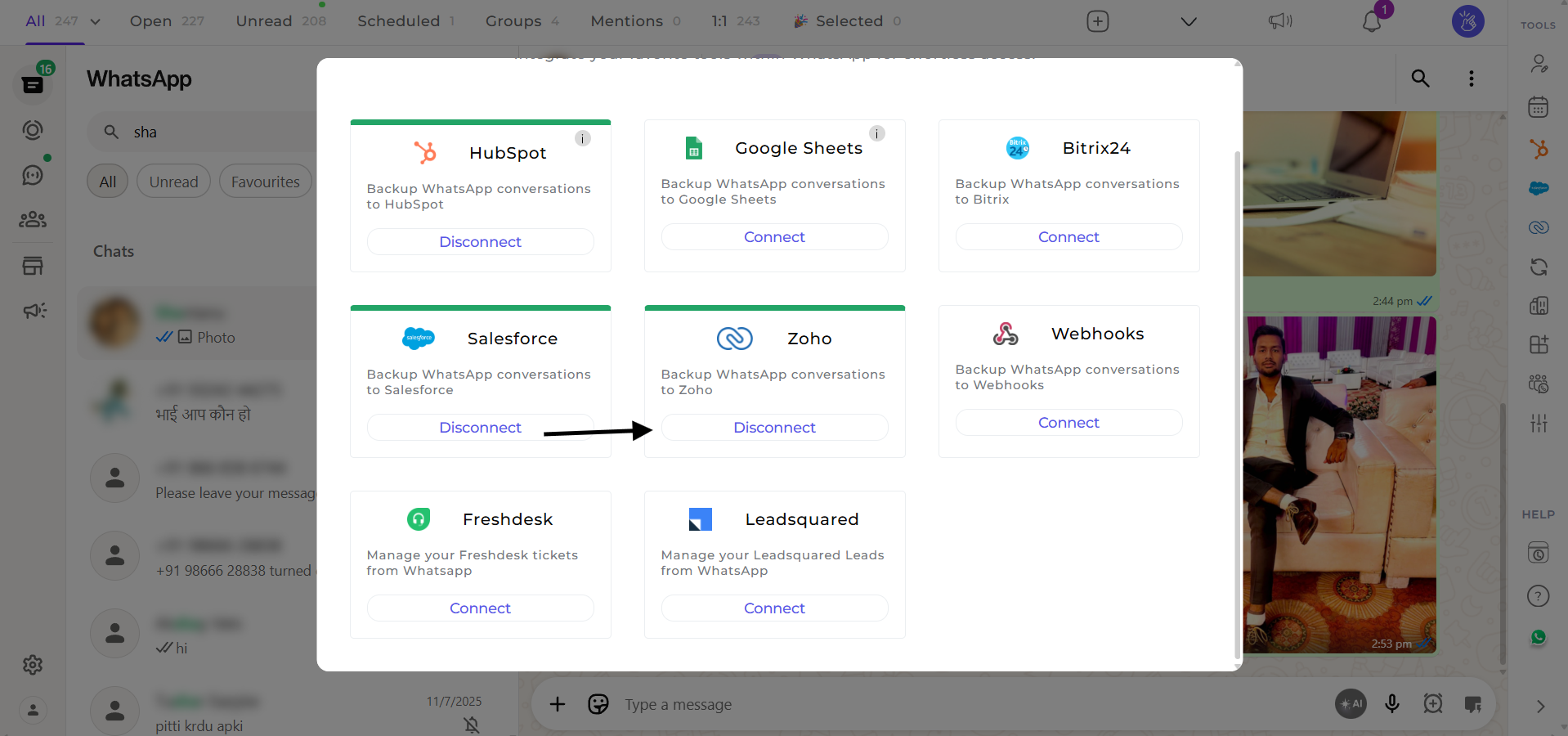Record a voice message with microphone

coord(1392,703)
